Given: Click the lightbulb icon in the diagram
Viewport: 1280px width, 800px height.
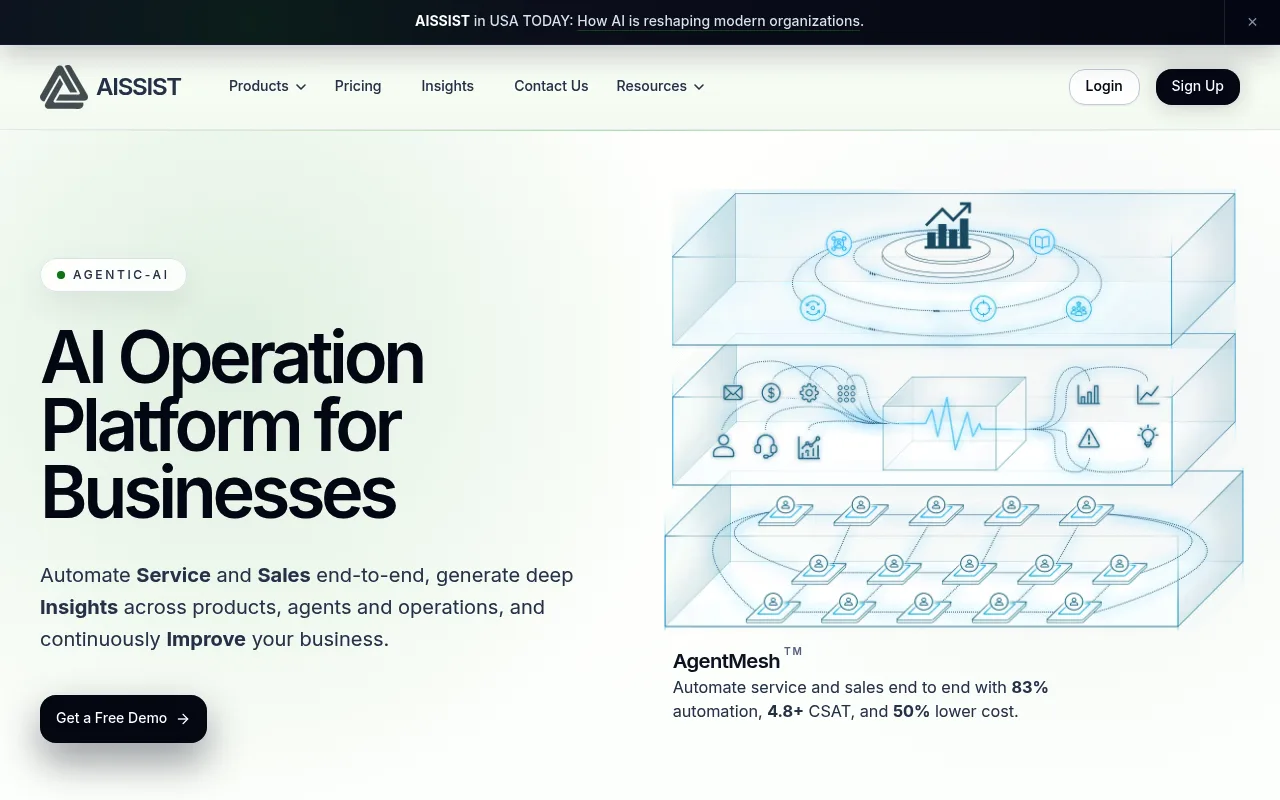Looking at the screenshot, I should tap(1147, 436).
